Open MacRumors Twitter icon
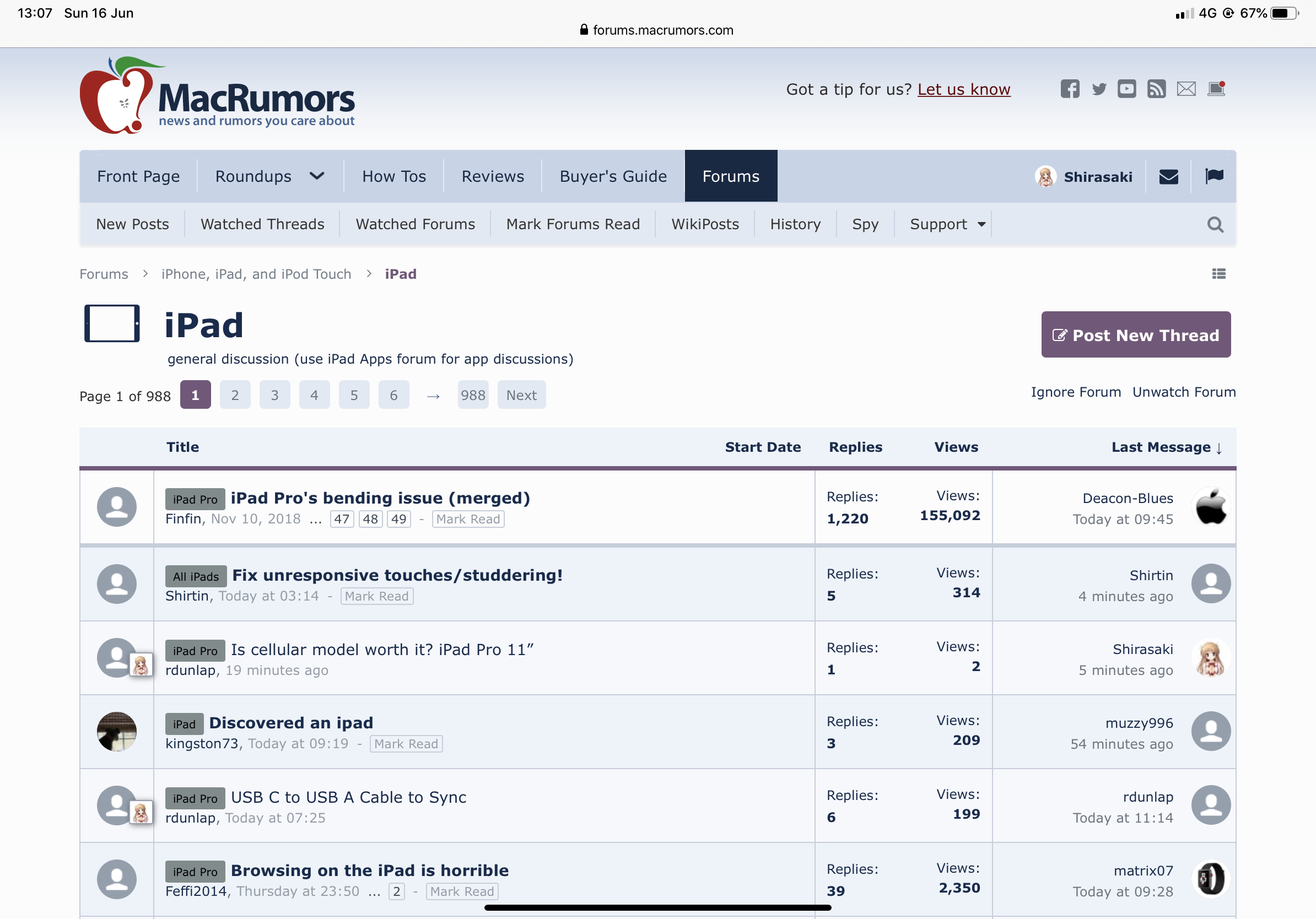Viewport: 1316px width, 919px height. (1099, 89)
